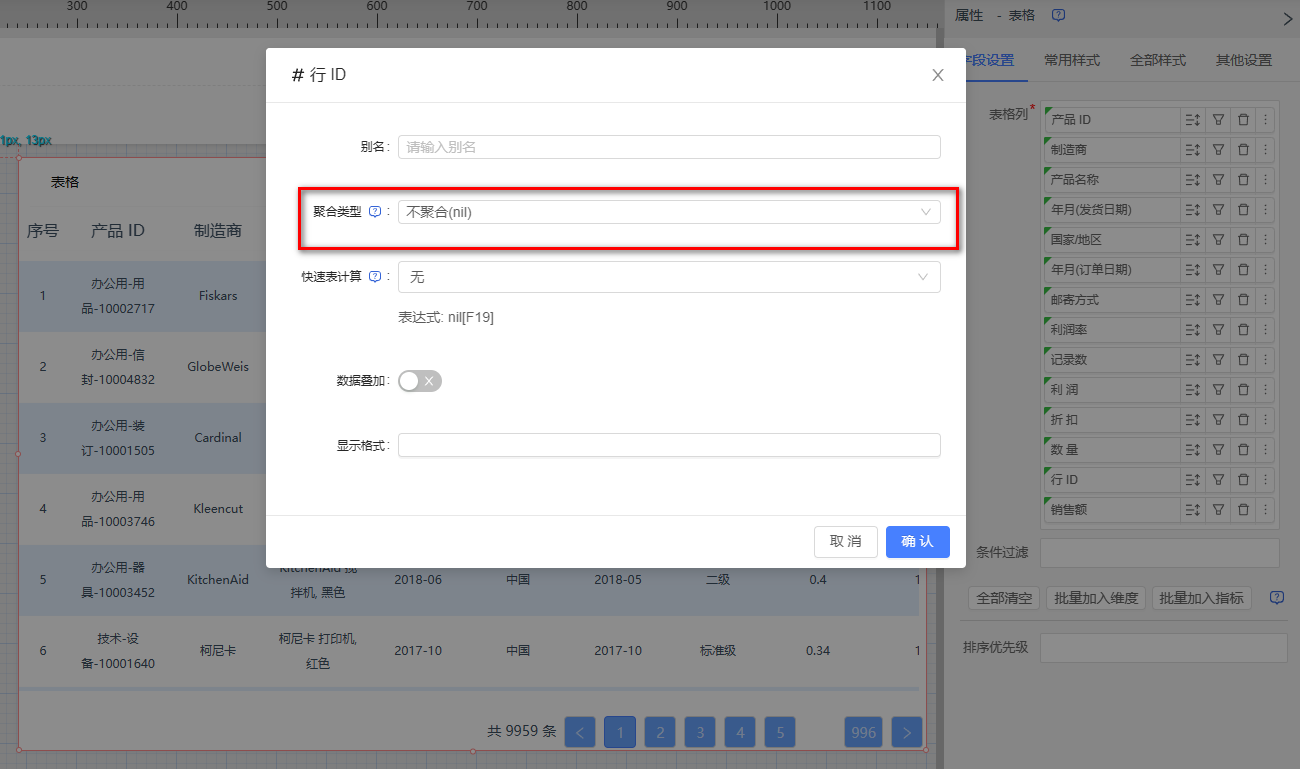
Task: Select the 记录数 field in column list
Action: click(x=1110, y=360)
